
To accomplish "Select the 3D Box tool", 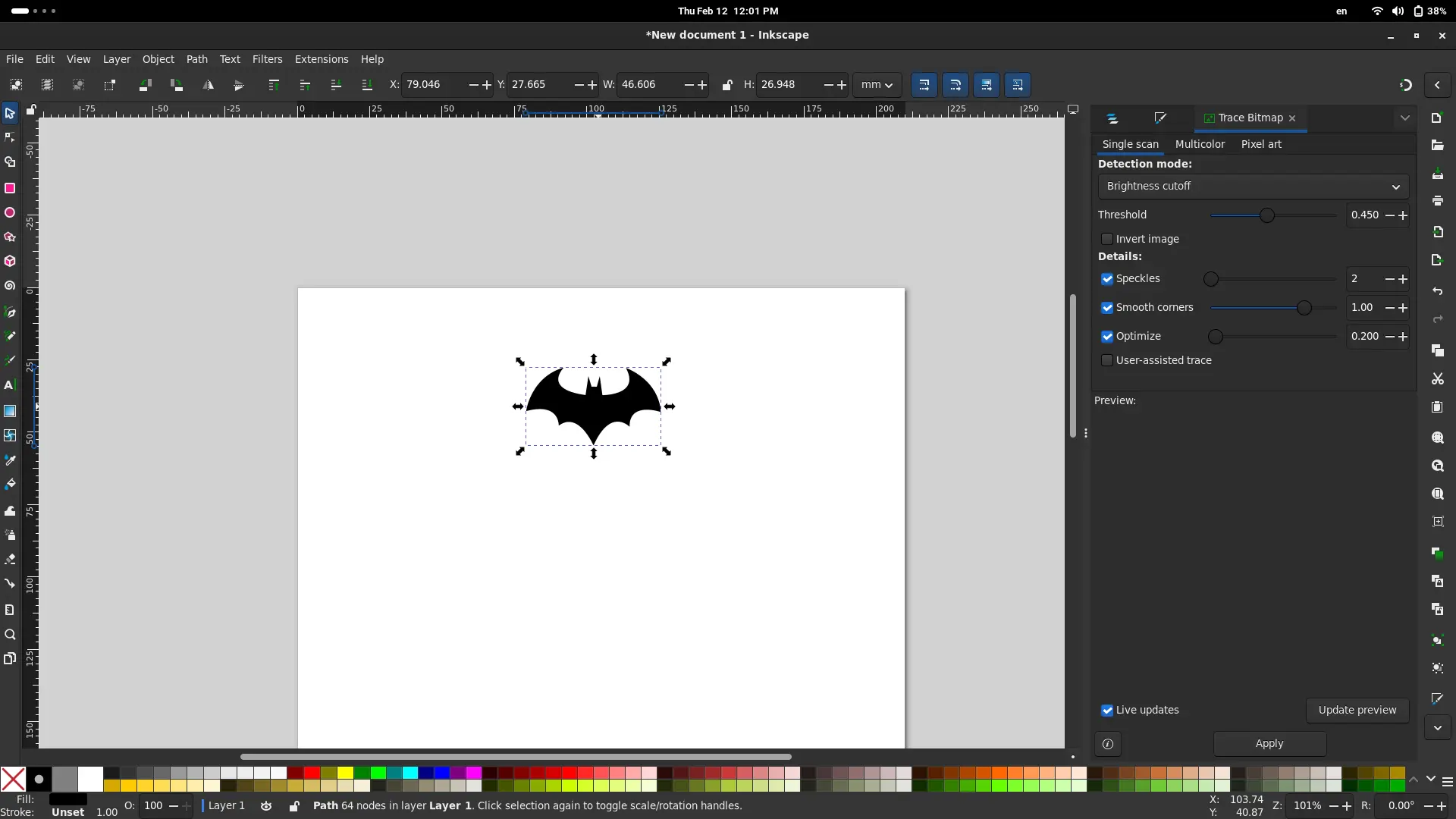I will coord(10,262).
